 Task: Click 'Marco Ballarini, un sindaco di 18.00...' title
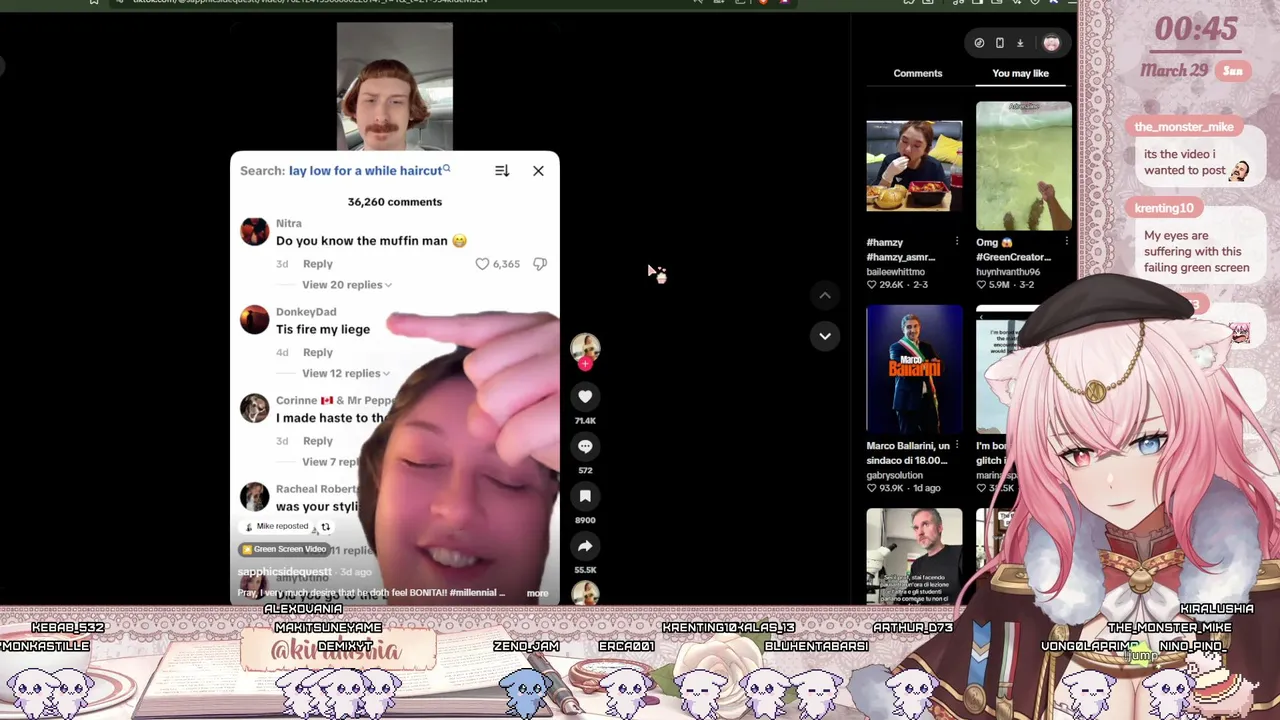point(908,453)
